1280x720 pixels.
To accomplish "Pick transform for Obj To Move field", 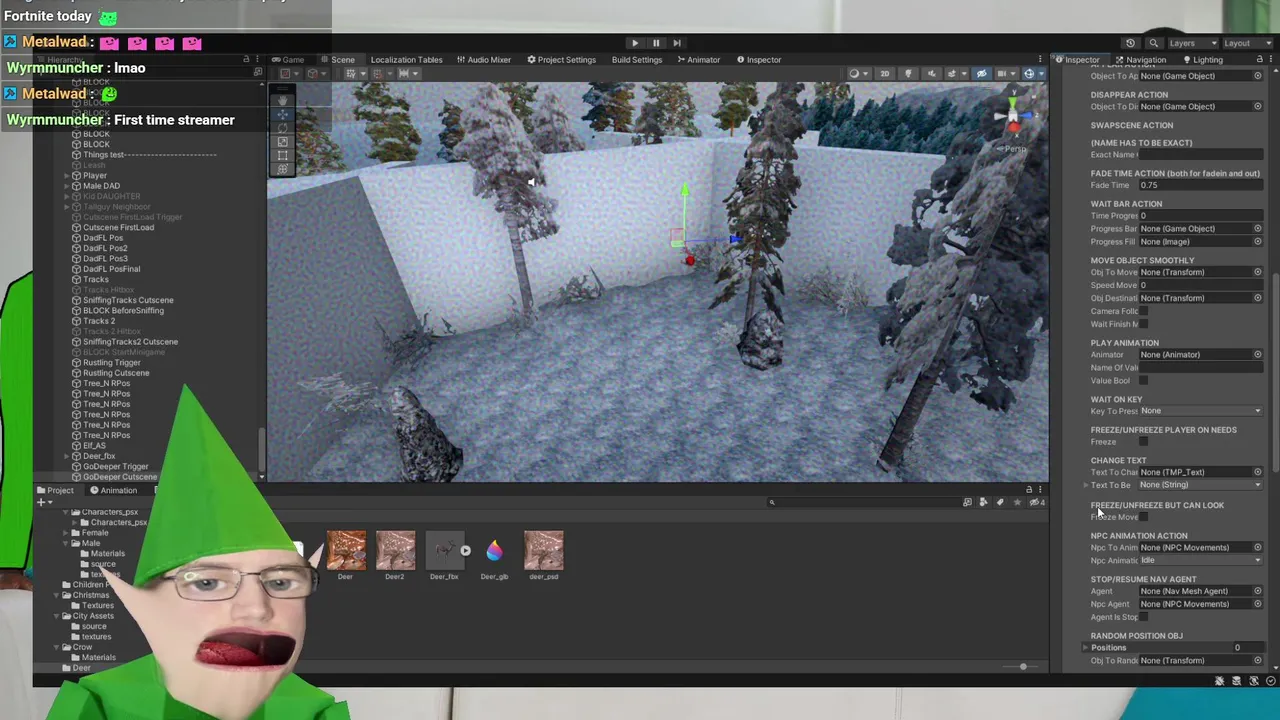I will (1258, 272).
